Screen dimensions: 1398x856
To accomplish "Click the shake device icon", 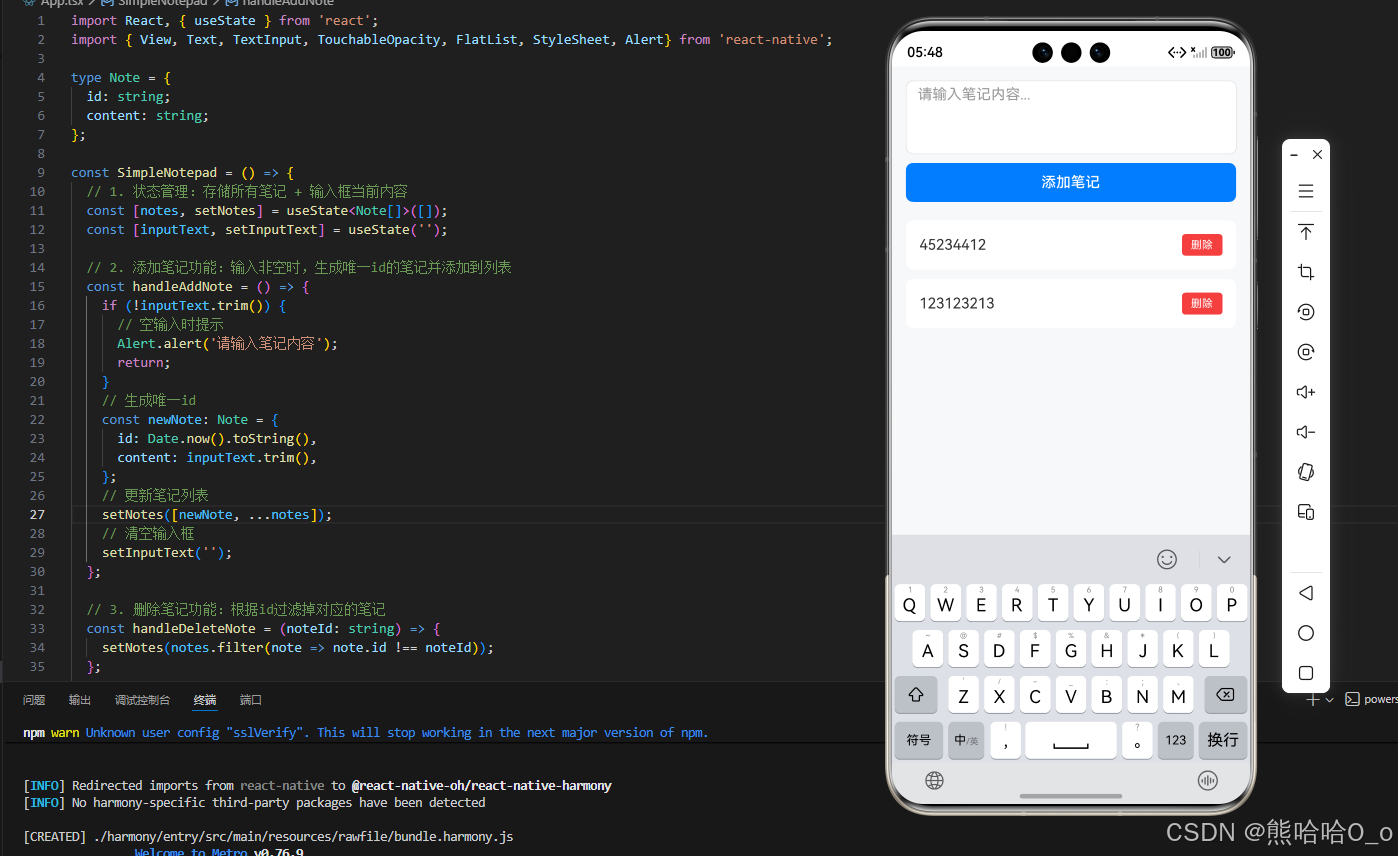I will tap(1305, 472).
